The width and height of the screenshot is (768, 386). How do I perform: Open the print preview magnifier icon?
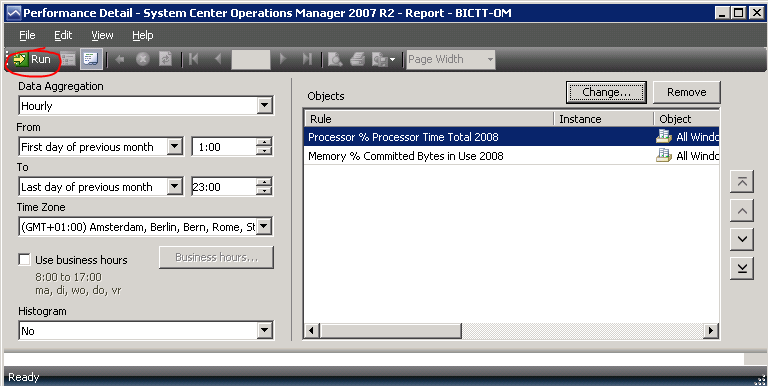tap(335, 60)
